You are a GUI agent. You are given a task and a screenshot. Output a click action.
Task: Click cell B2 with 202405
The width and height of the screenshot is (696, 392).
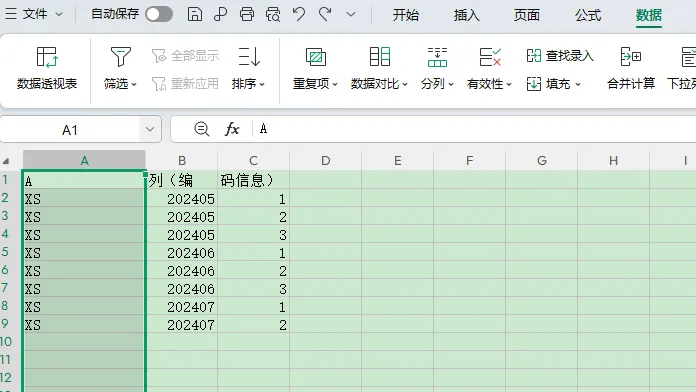pyautogui.click(x=182, y=198)
